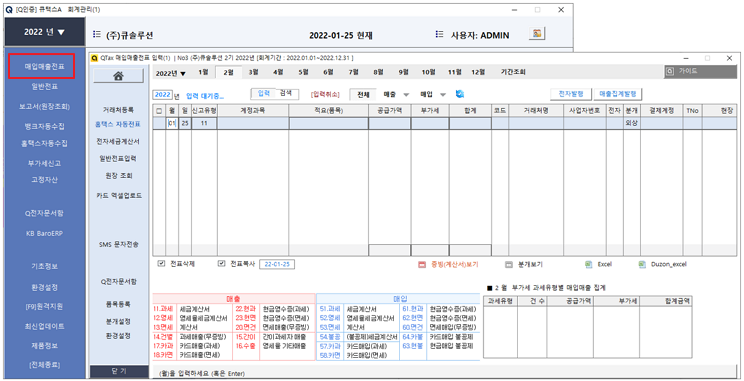Open 거래처등록 in the QTax side menu
Image resolution: width=744 pixels, height=381 pixels.
118,110
